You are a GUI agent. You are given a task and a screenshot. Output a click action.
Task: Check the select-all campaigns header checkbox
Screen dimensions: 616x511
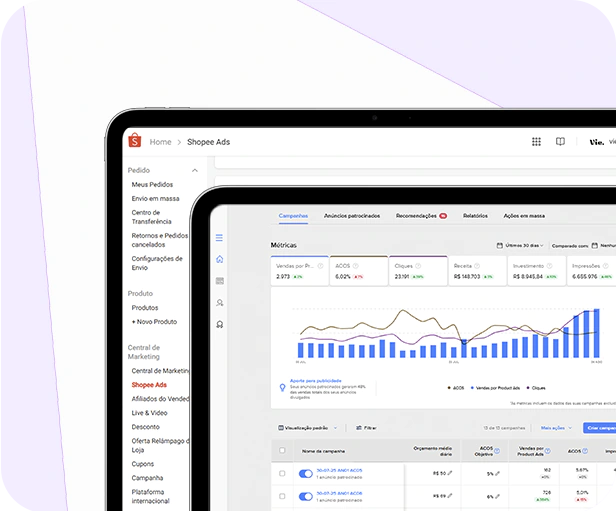[282, 451]
